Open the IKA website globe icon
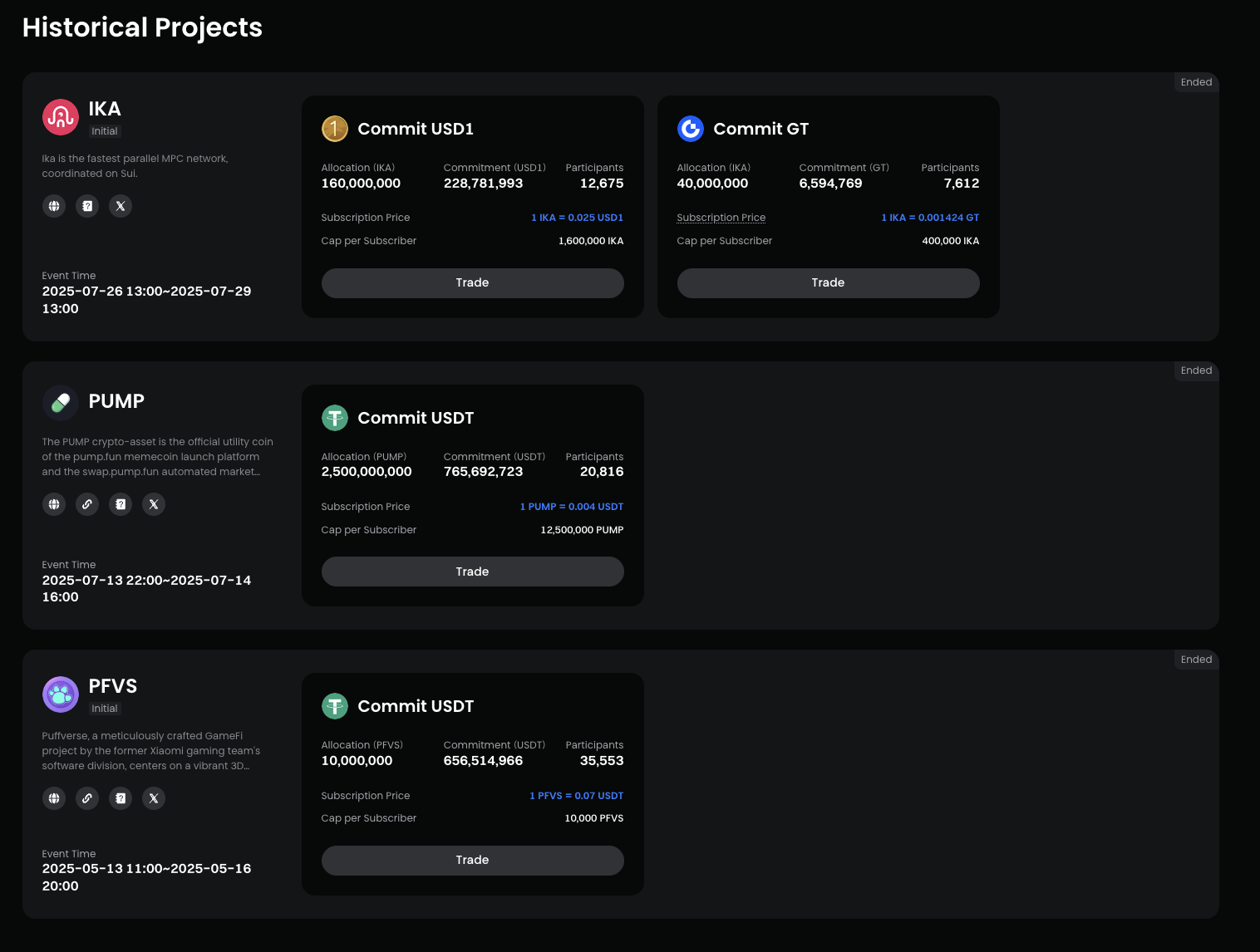The height and width of the screenshot is (952, 1260). (54, 206)
